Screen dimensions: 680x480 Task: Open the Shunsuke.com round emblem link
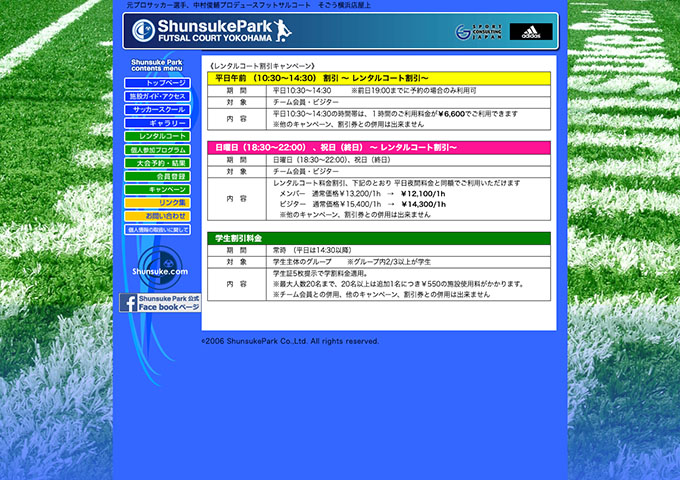pos(160,267)
